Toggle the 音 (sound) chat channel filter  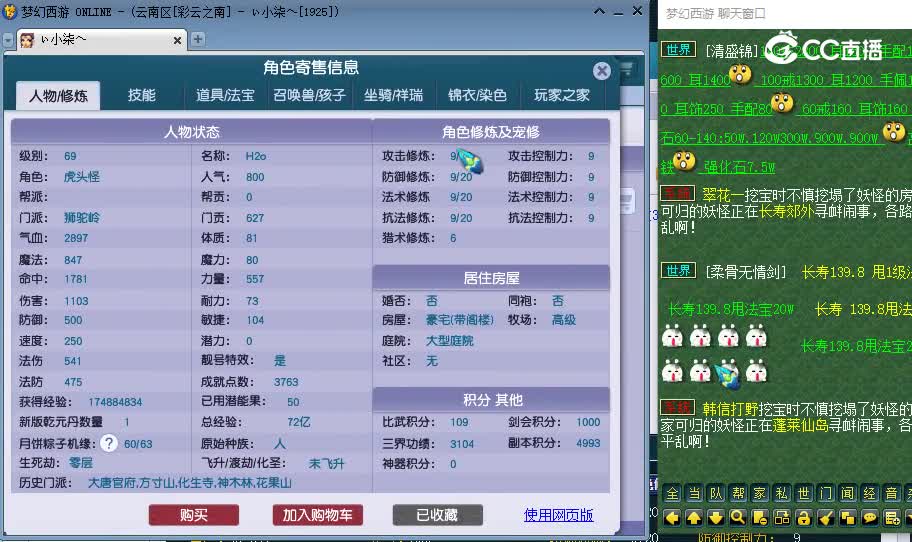coord(892,494)
